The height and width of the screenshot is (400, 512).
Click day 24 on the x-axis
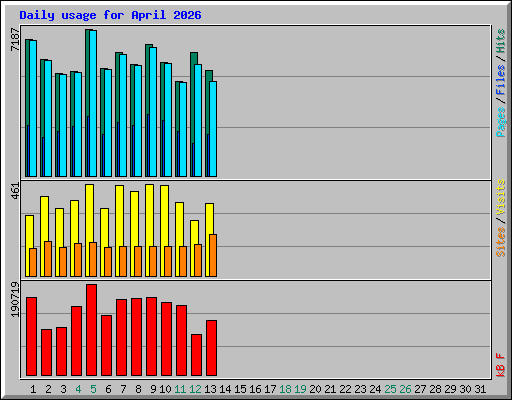375,389
